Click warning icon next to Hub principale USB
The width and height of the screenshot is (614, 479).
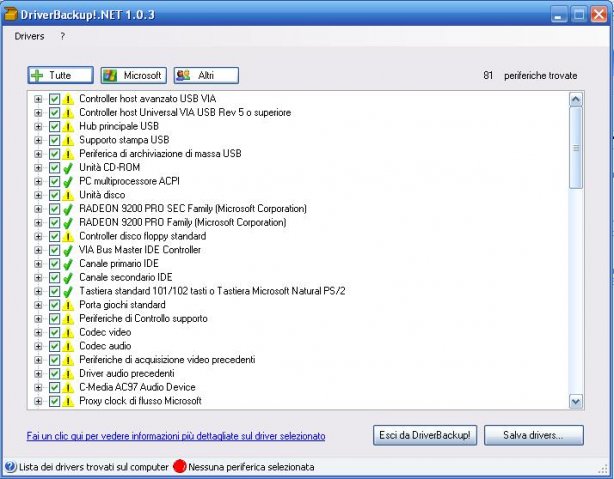click(x=68, y=127)
